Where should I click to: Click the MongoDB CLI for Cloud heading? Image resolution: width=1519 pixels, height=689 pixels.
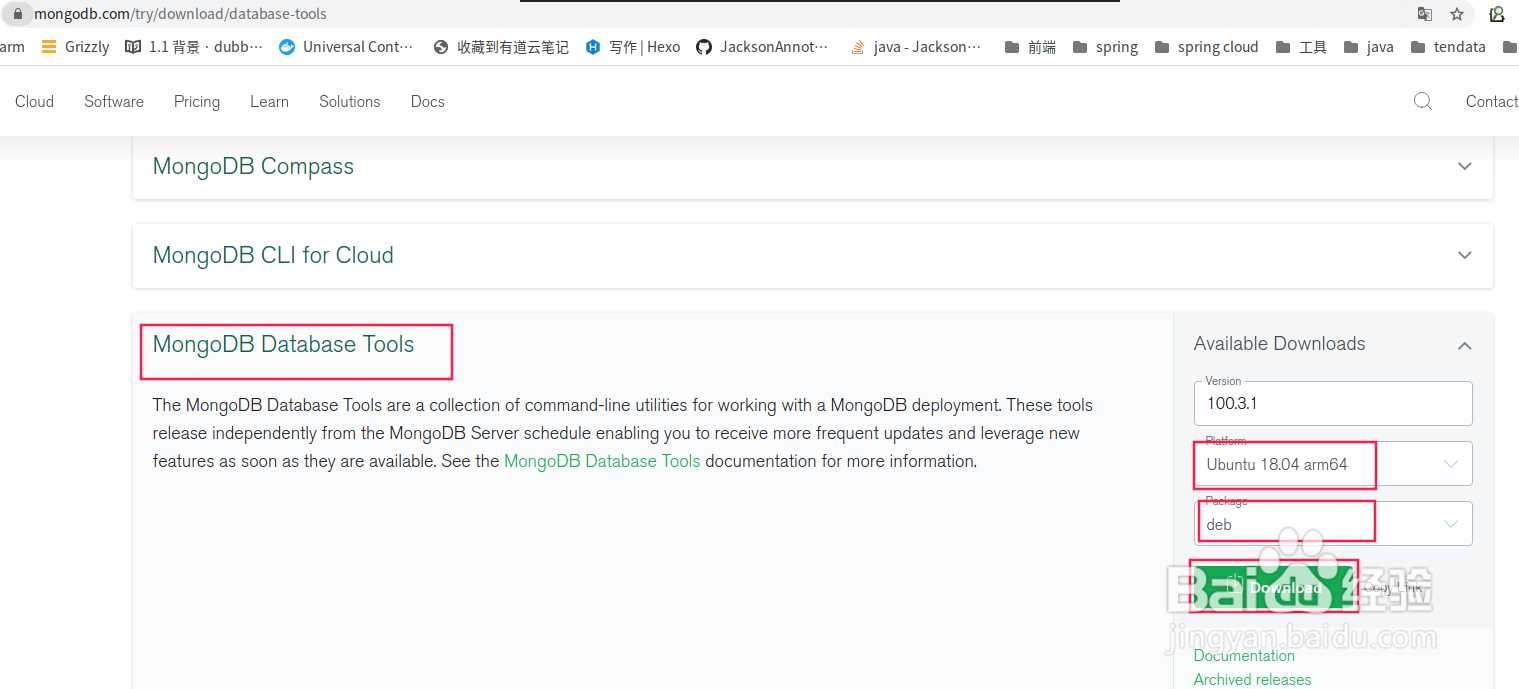click(x=273, y=255)
